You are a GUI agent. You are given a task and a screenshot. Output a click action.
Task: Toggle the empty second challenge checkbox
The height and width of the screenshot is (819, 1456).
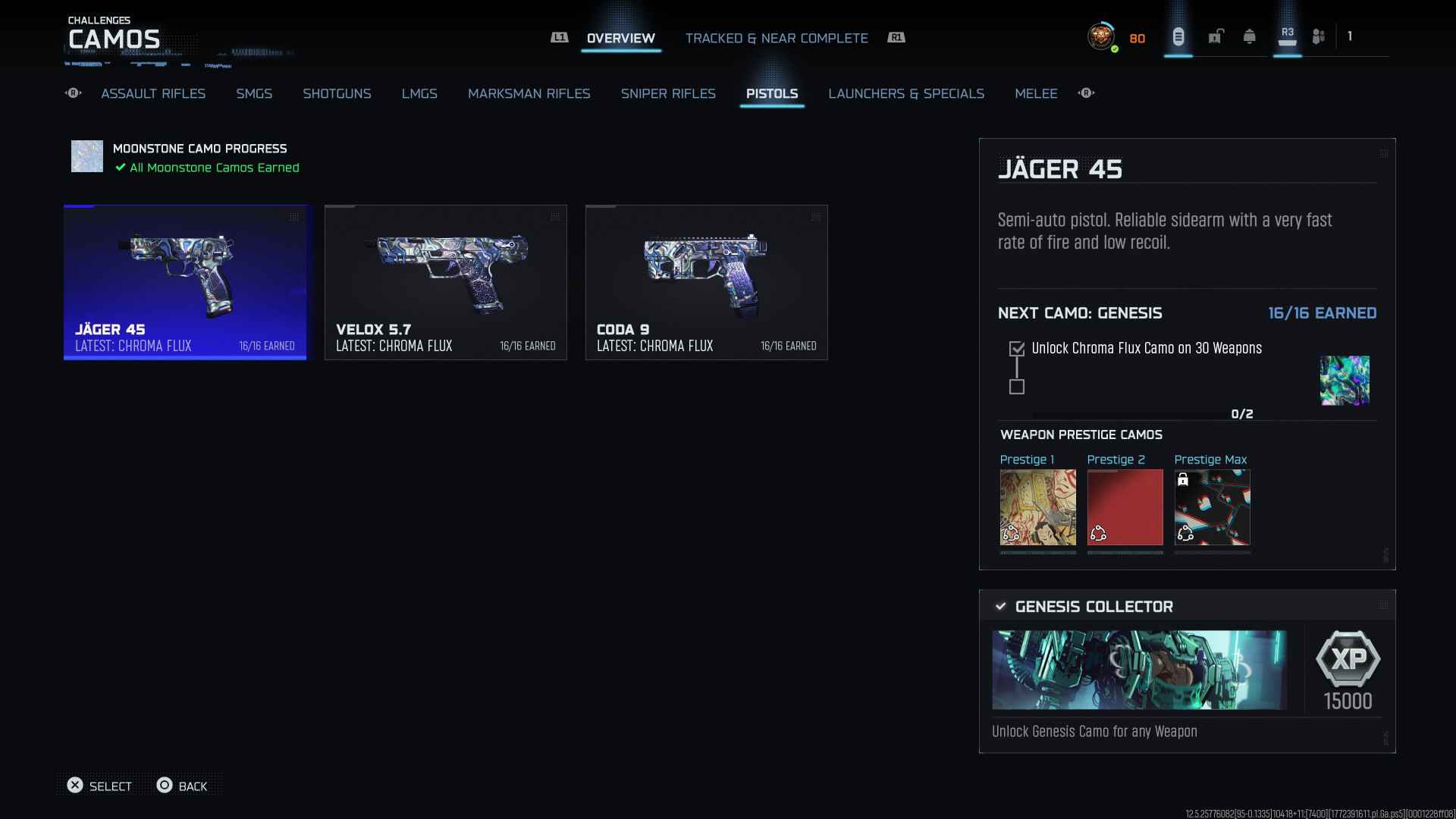[x=1017, y=387]
